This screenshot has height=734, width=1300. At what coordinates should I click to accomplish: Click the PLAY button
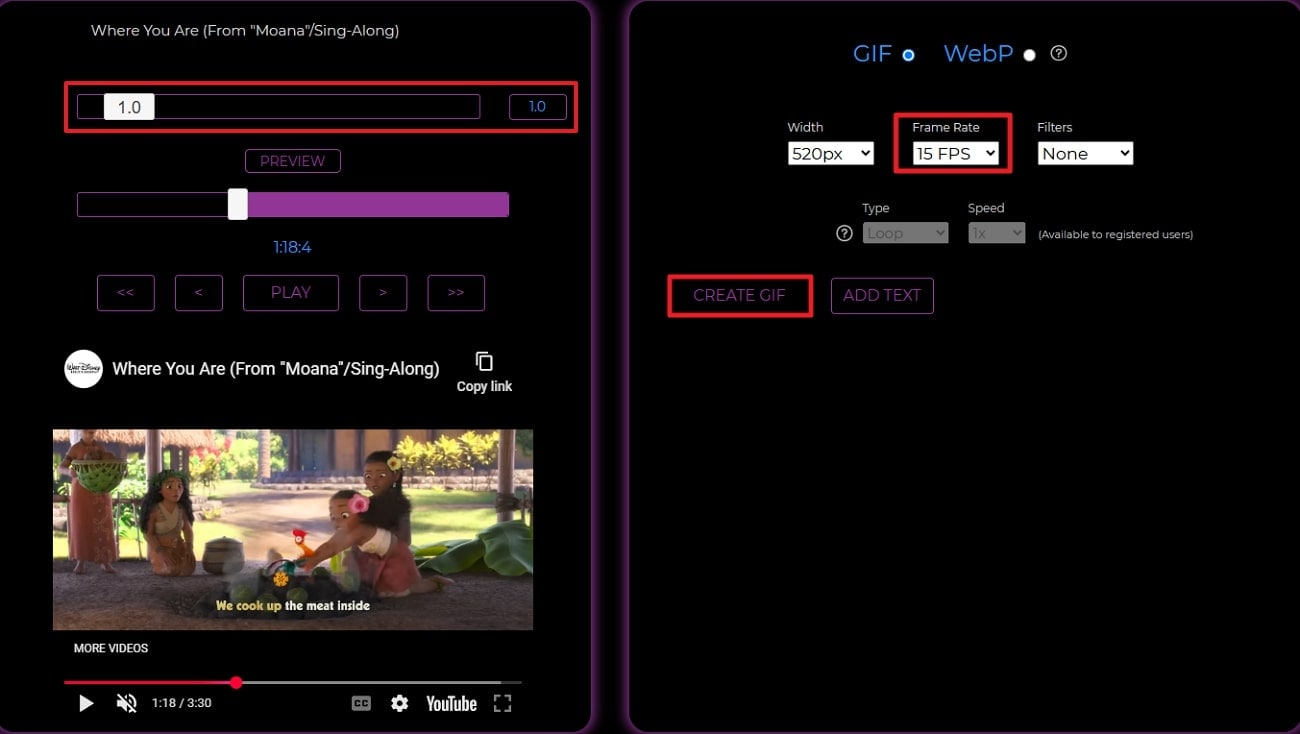pos(291,293)
